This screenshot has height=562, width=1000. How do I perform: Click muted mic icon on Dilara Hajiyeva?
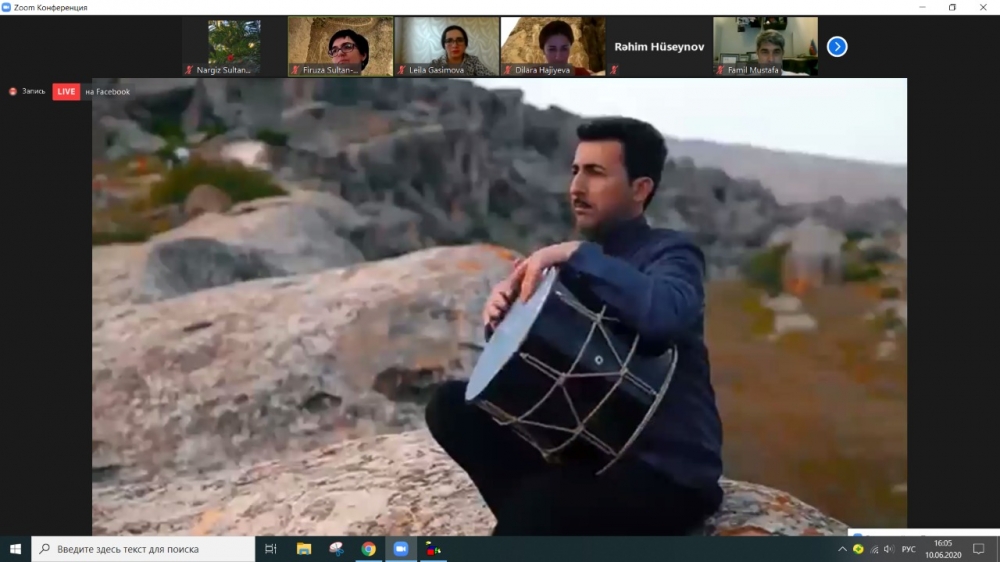pos(508,70)
